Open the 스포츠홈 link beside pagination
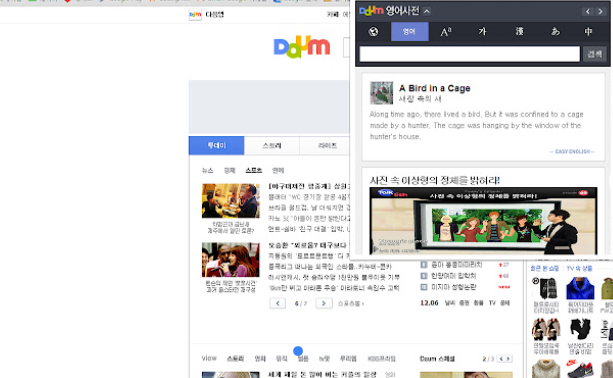This screenshot has height=378, width=613. point(351,303)
